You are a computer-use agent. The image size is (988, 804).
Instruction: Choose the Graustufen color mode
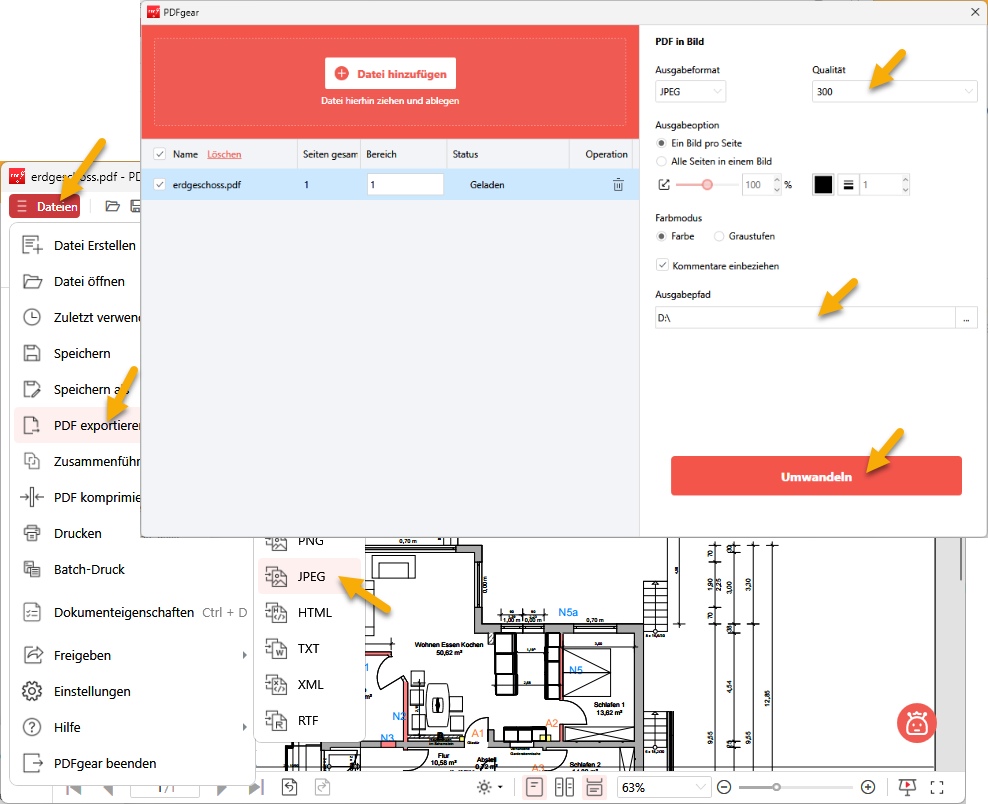pyautogui.click(x=720, y=236)
